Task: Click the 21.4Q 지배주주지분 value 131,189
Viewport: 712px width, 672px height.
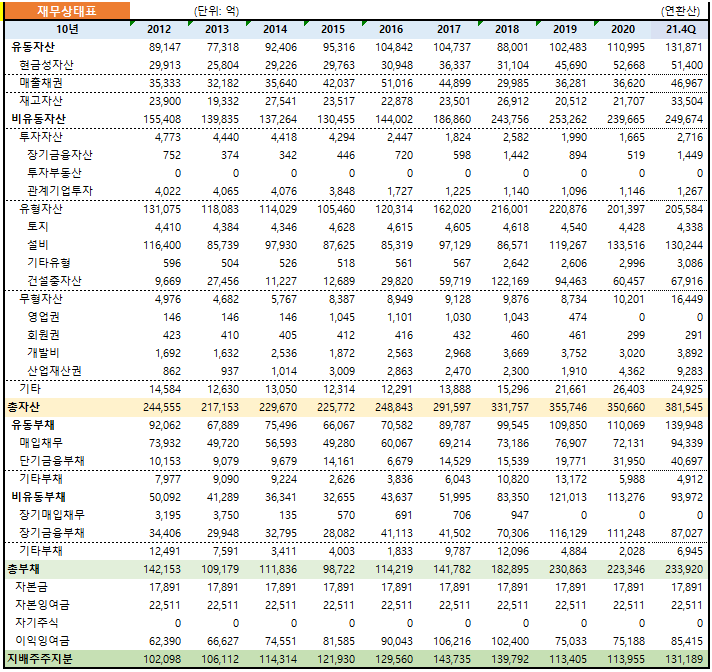Action: [x=684, y=659]
